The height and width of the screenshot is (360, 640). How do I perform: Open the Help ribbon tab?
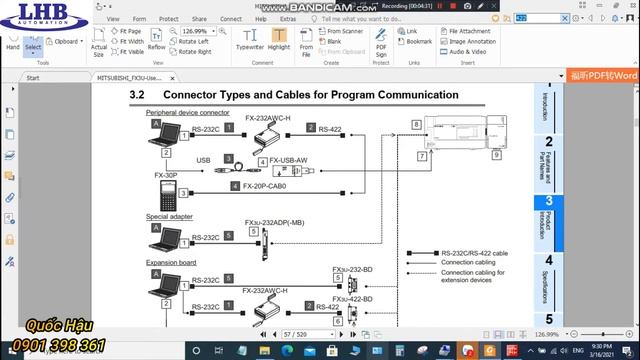point(261,19)
